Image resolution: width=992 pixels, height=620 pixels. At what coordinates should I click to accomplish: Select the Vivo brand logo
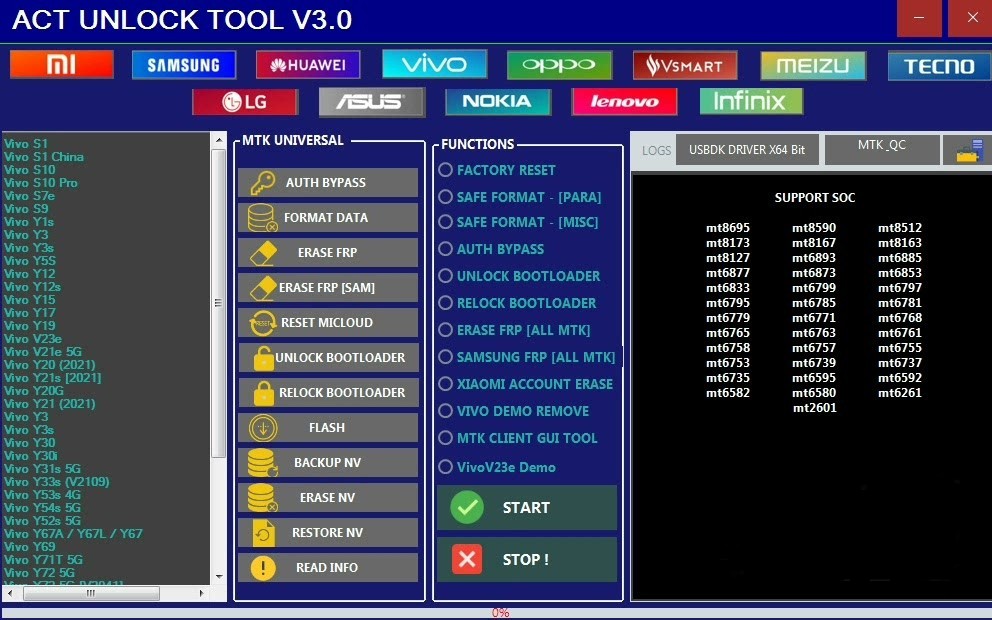(x=435, y=64)
